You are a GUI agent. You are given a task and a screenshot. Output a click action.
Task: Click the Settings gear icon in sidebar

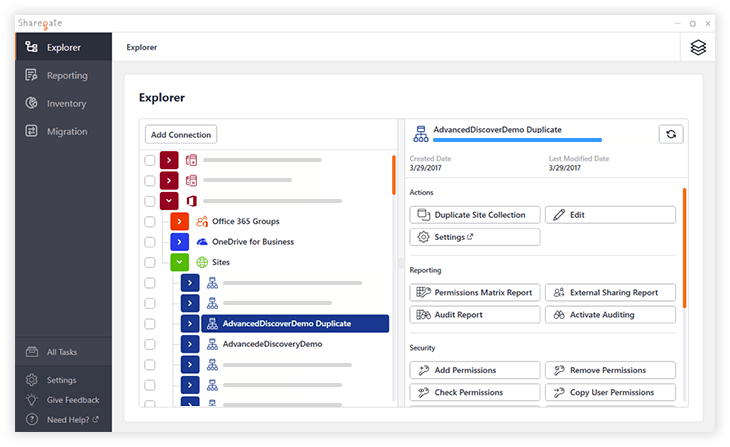pyautogui.click(x=32, y=379)
